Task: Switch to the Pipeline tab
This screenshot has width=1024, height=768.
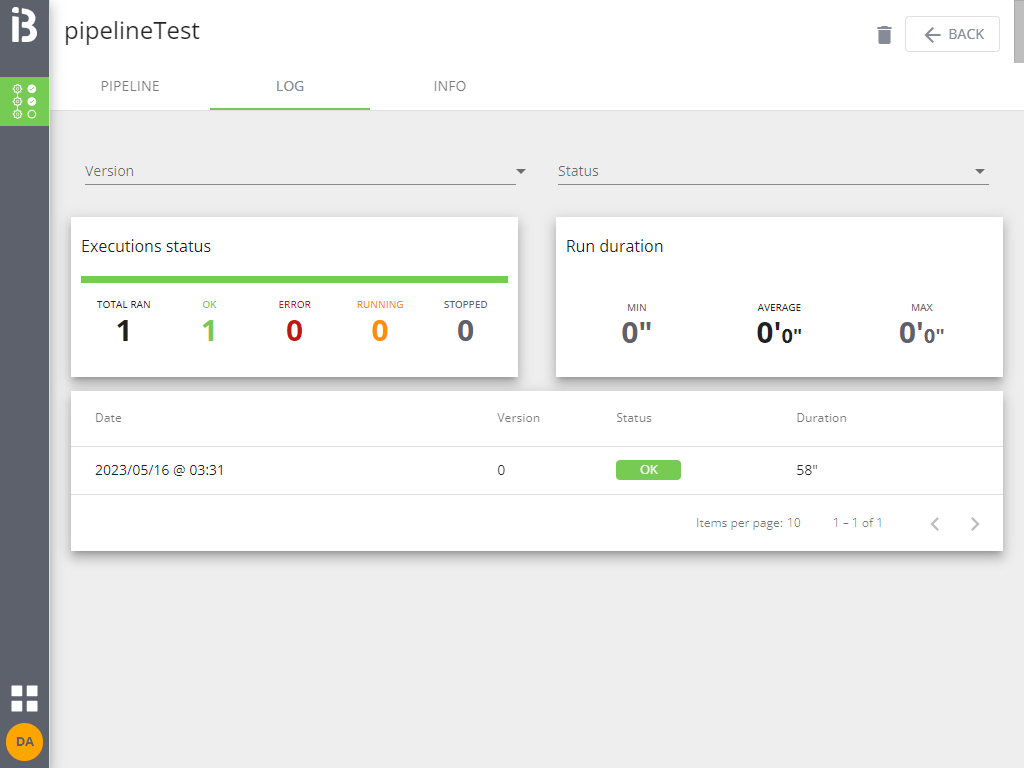Action: click(130, 86)
